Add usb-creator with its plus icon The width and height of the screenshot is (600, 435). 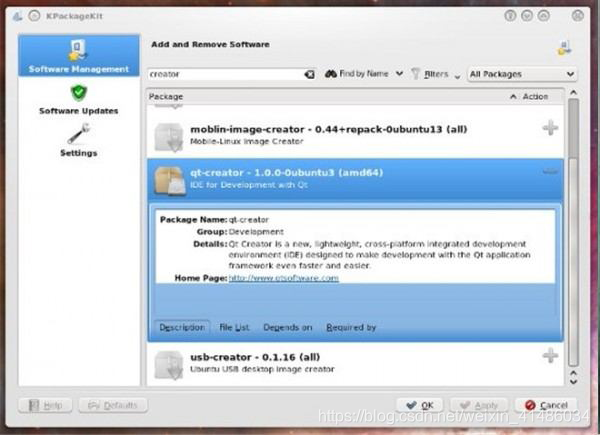pos(550,355)
